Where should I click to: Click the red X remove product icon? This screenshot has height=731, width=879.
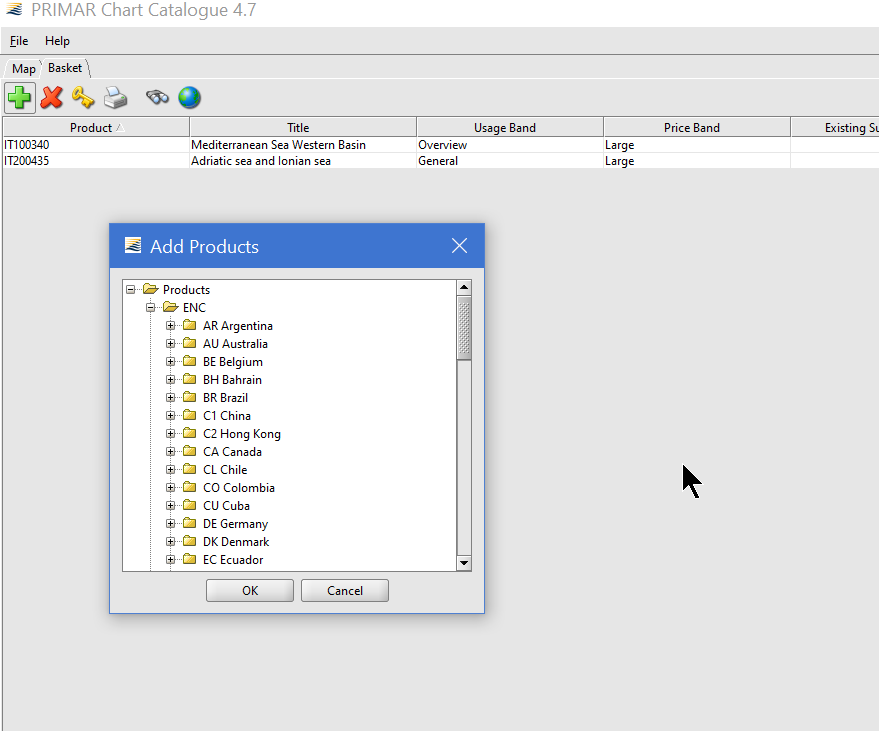pyautogui.click(x=52, y=98)
